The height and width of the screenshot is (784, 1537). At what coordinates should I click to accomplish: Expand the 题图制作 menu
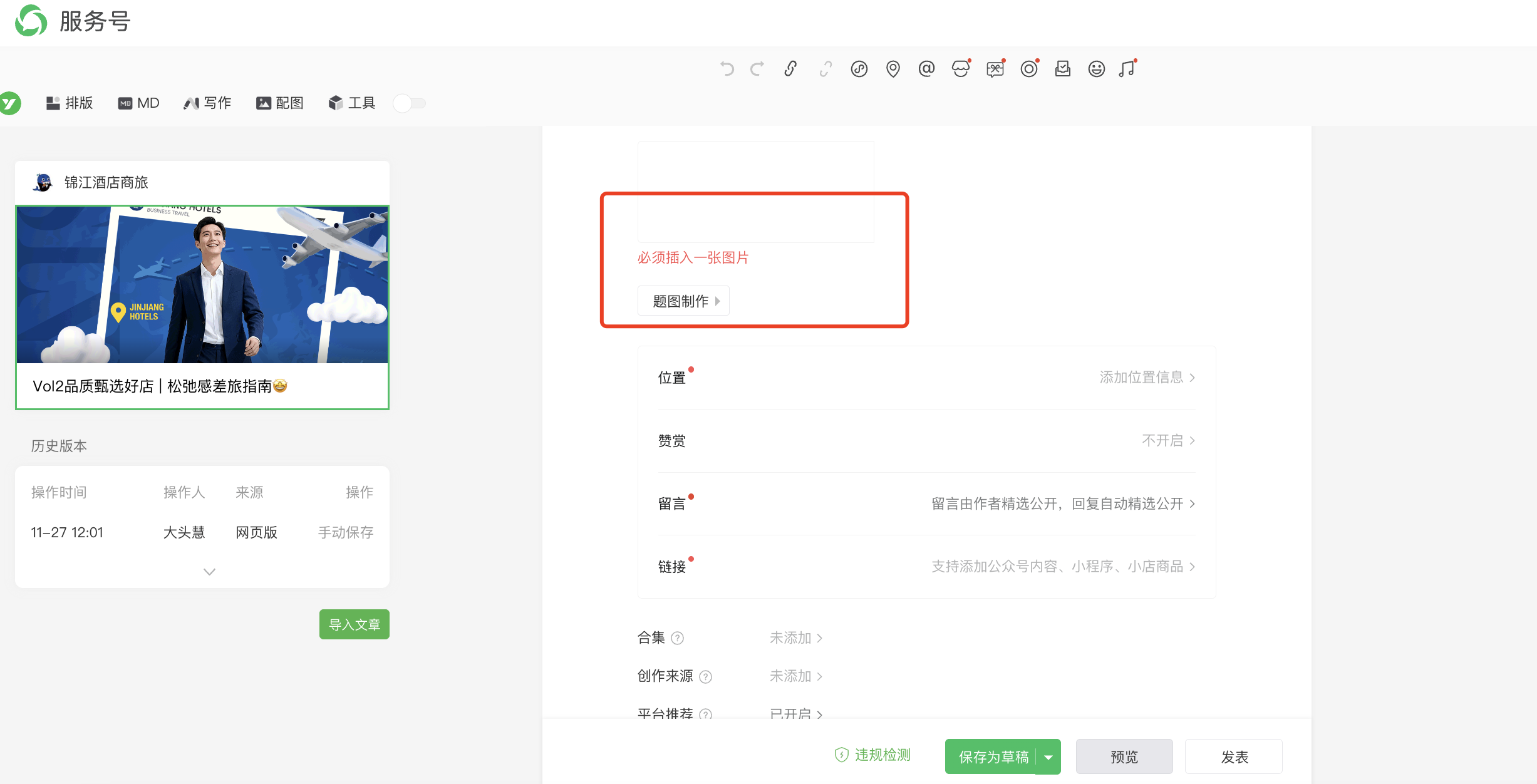683,301
